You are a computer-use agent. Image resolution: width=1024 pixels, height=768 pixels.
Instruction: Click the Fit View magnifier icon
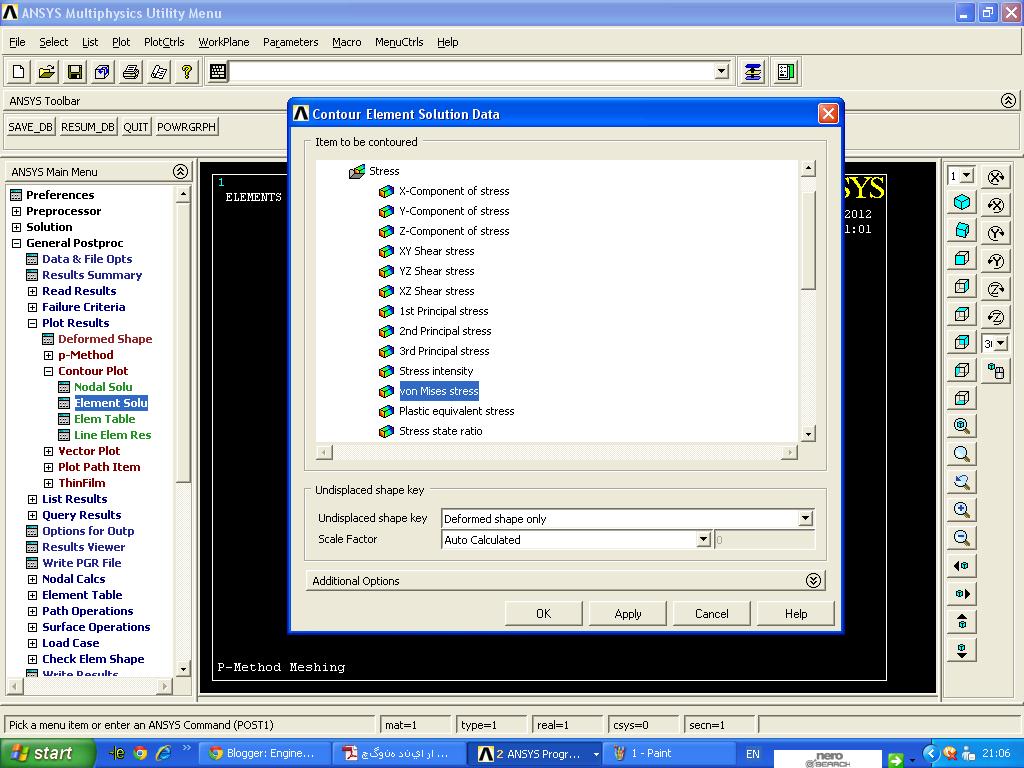961,426
